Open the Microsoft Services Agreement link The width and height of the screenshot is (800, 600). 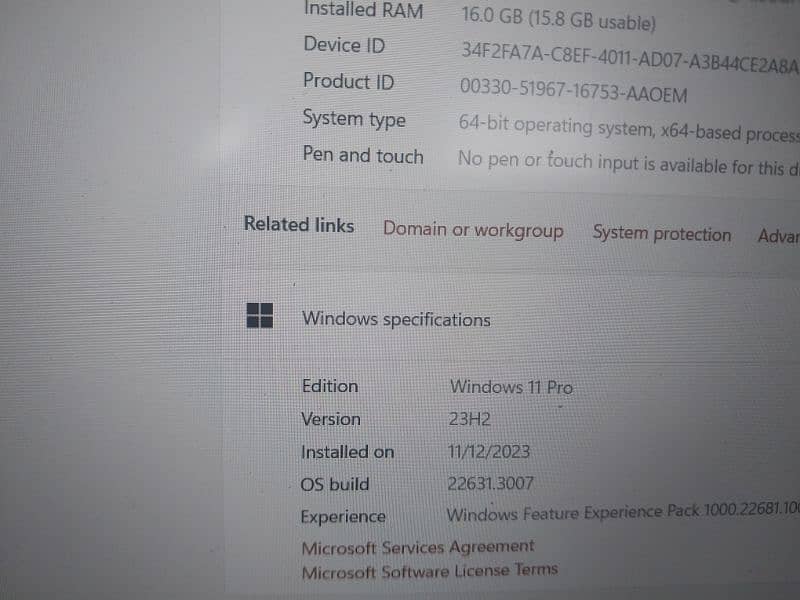(x=418, y=547)
